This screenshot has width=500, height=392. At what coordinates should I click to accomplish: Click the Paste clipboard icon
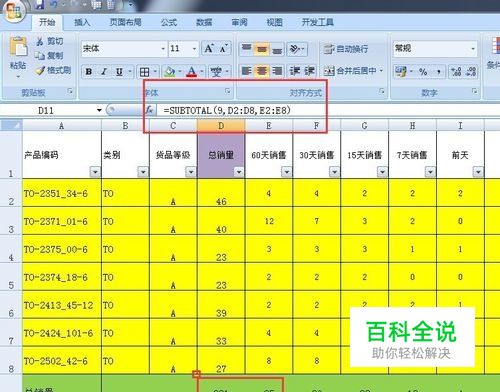18,47
